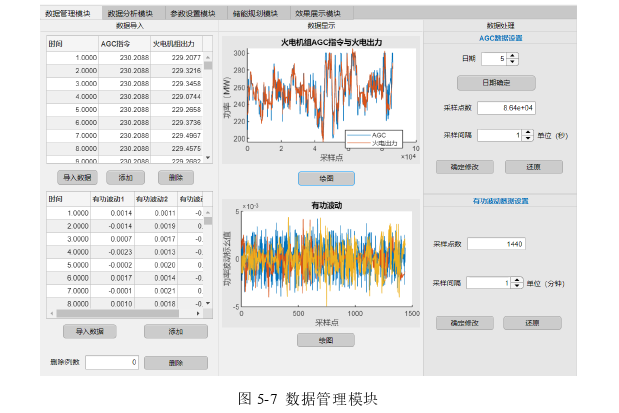
Task: Decrease 采样间隔 value in minutes (分钟)
Action: pos(517,286)
